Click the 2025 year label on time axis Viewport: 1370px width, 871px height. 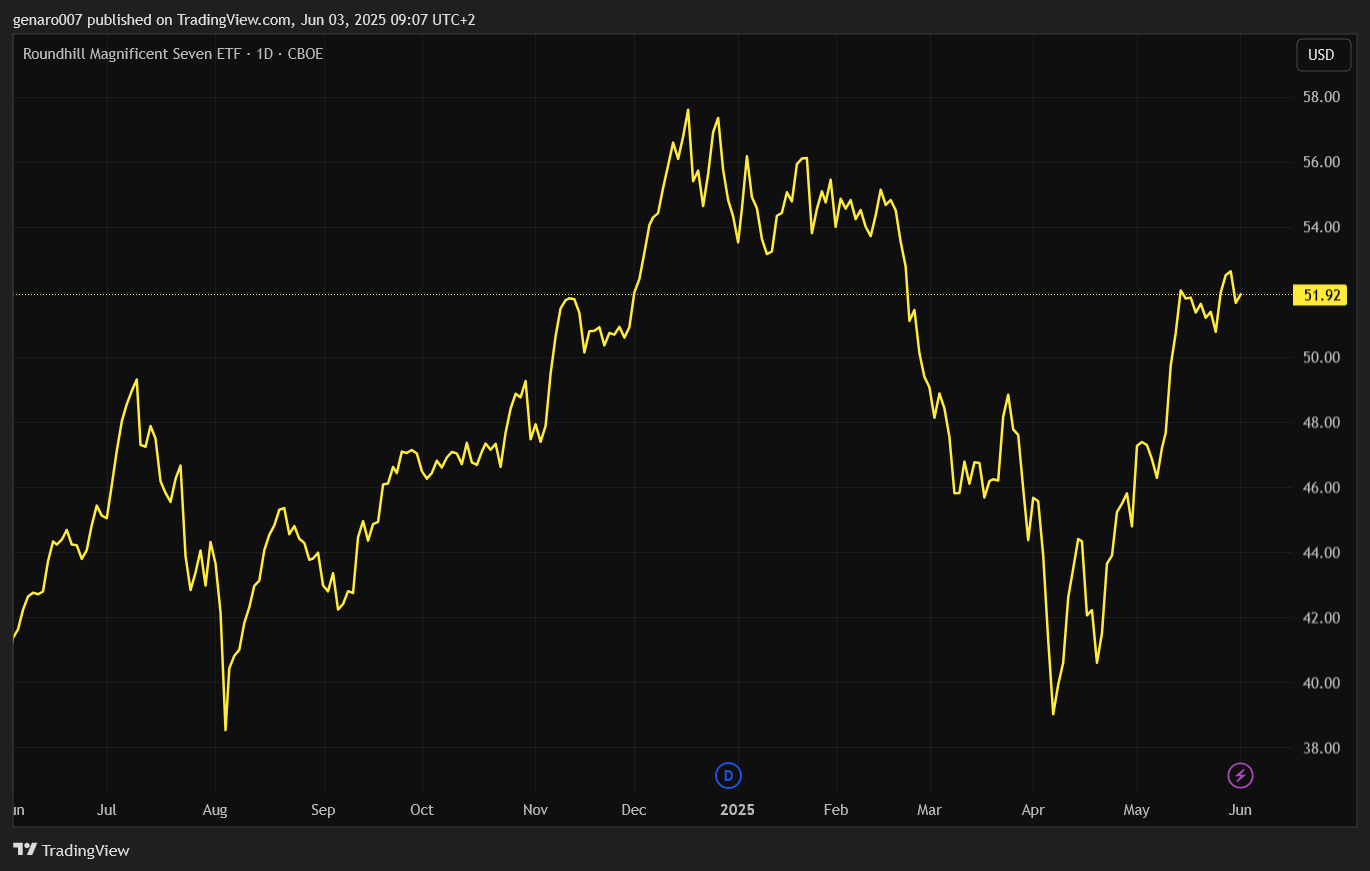point(738,810)
